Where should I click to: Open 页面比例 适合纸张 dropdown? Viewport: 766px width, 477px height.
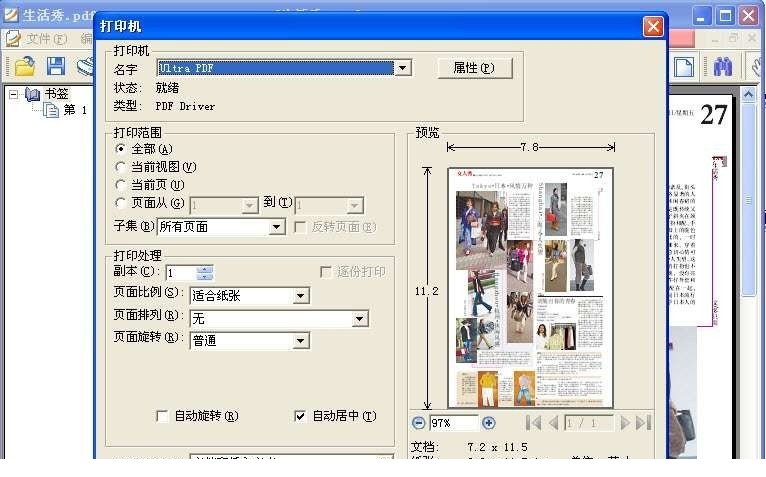pyautogui.click(x=300, y=296)
